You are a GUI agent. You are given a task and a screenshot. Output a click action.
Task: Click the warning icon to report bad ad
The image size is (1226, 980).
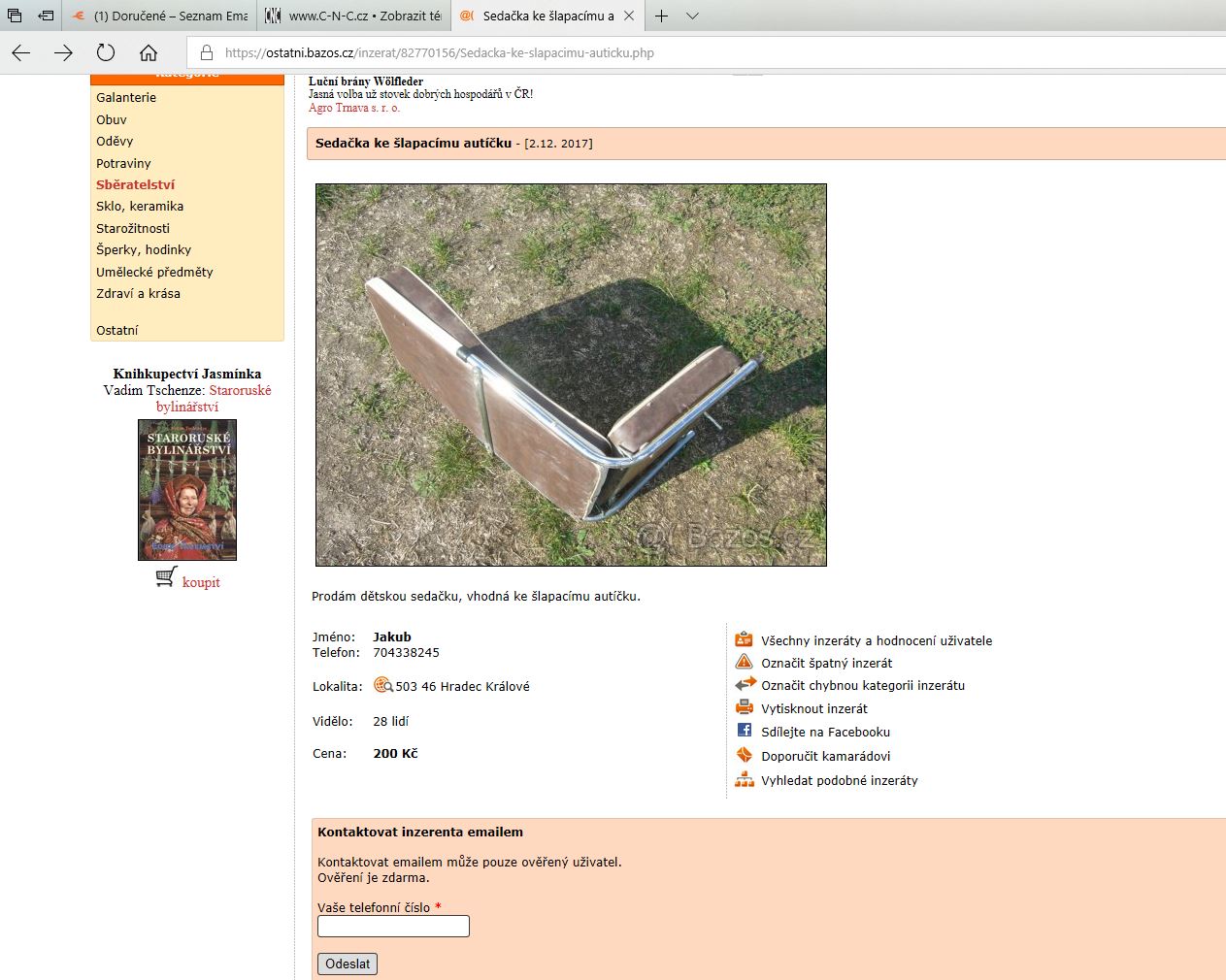tap(744, 662)
